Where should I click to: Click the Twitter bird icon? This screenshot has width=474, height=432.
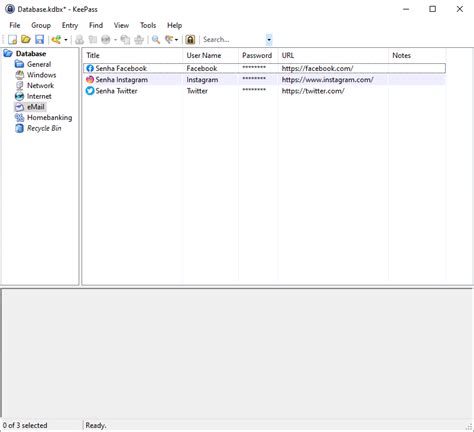click(90, 91)
